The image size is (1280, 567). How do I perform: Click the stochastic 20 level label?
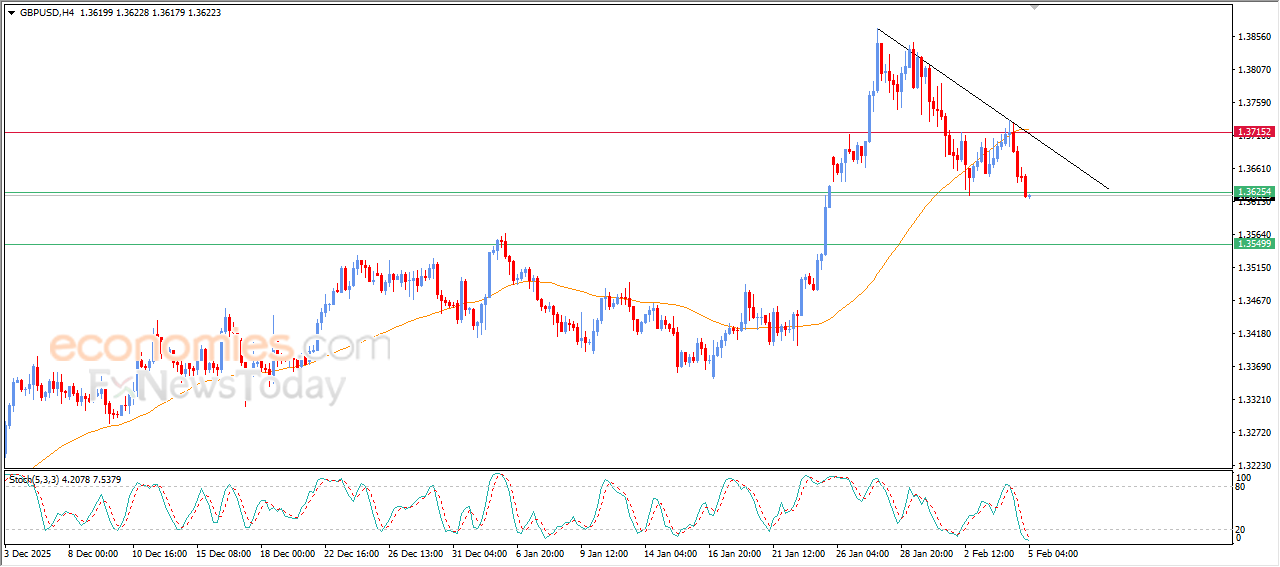coord(1241,529)
